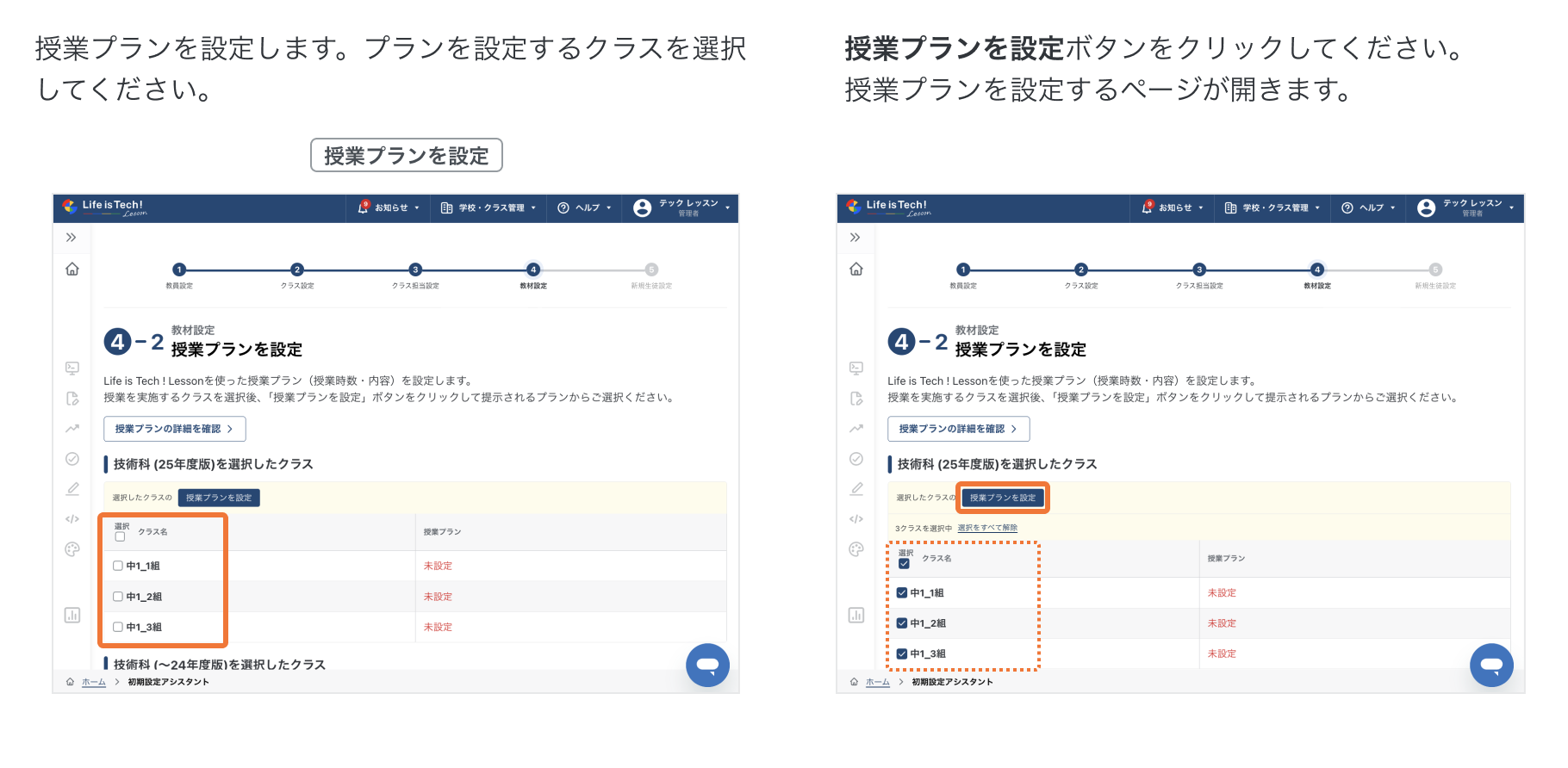Click the circled checkmark icon in left screenshot's sidebar

click(72, 459)
